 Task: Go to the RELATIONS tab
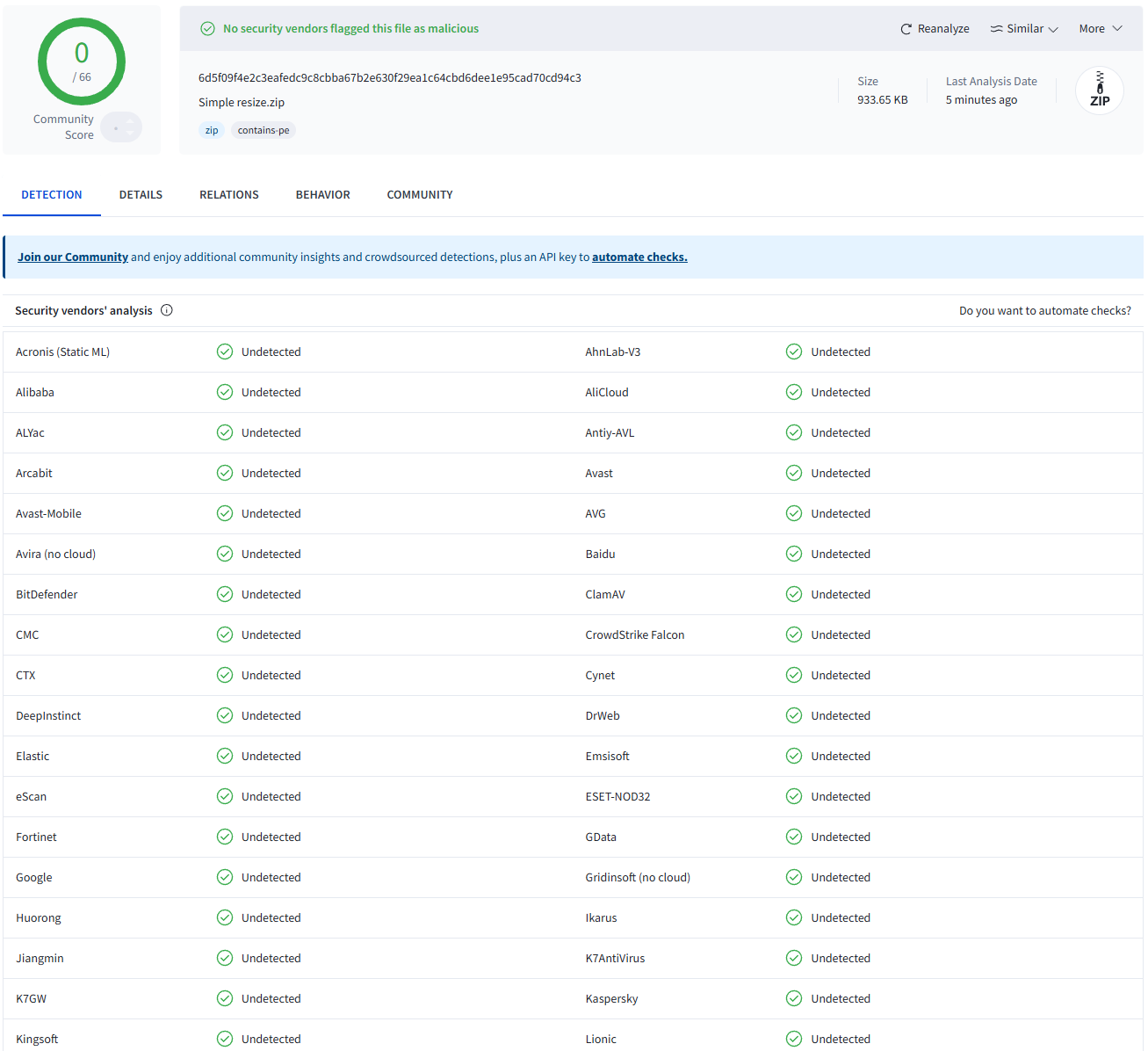click(x=229, y=195)
